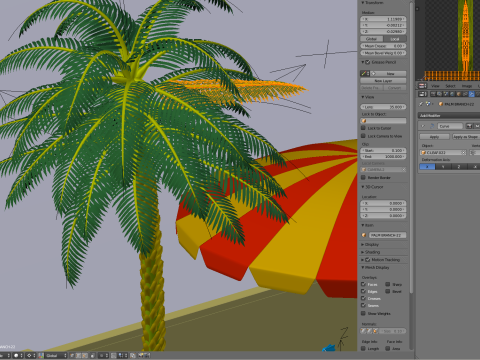Click Lens focal length field

tap(383, 107)
